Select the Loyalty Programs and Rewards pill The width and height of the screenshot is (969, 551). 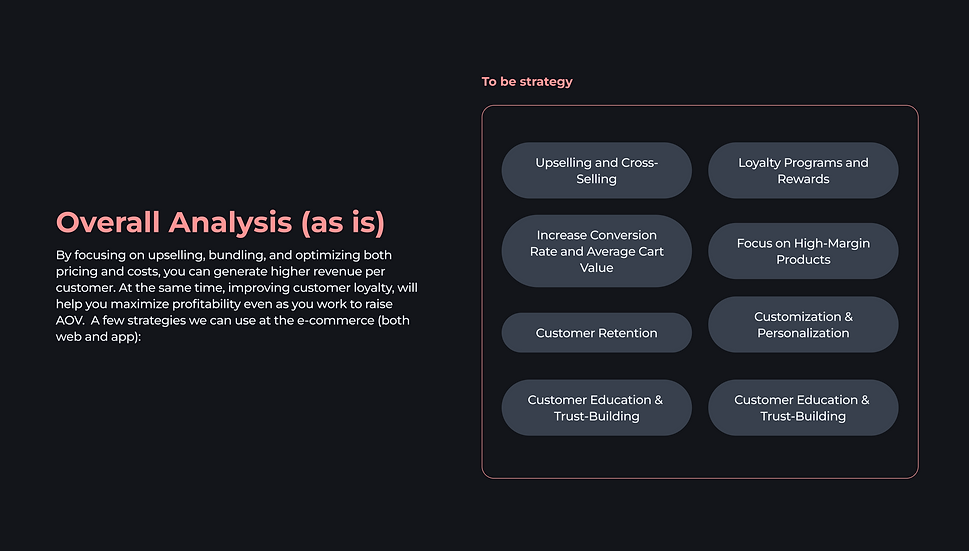tap(803, 170)
